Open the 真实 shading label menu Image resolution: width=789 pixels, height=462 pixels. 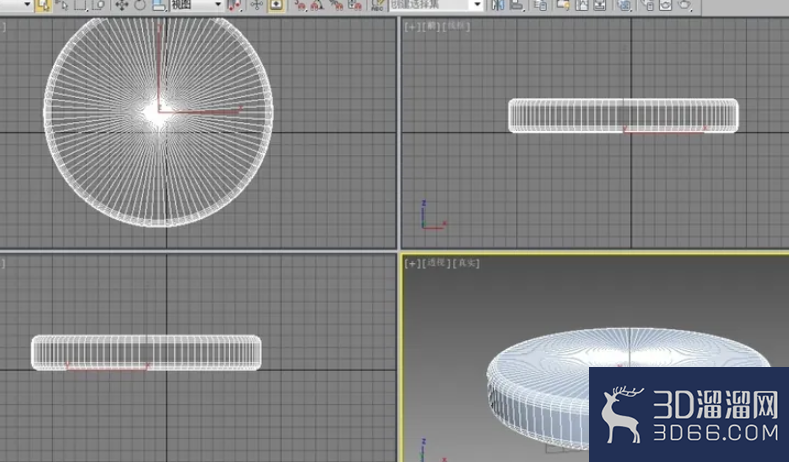coord(466,263)
